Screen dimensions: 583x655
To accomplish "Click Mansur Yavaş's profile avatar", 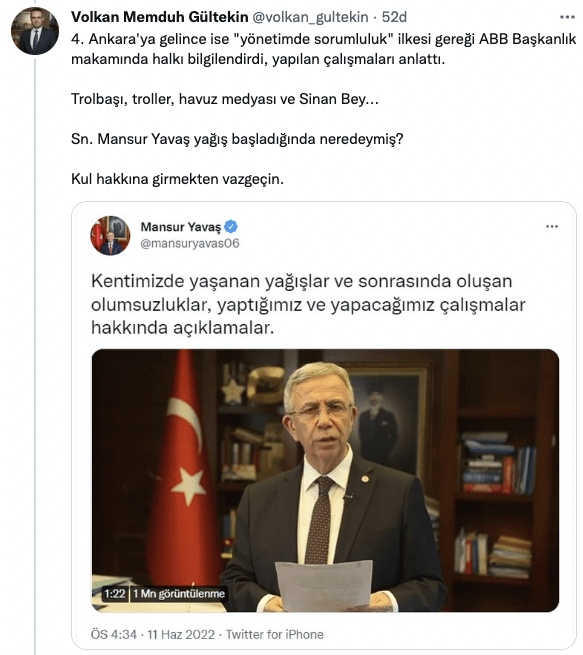I will coord(110,236).
